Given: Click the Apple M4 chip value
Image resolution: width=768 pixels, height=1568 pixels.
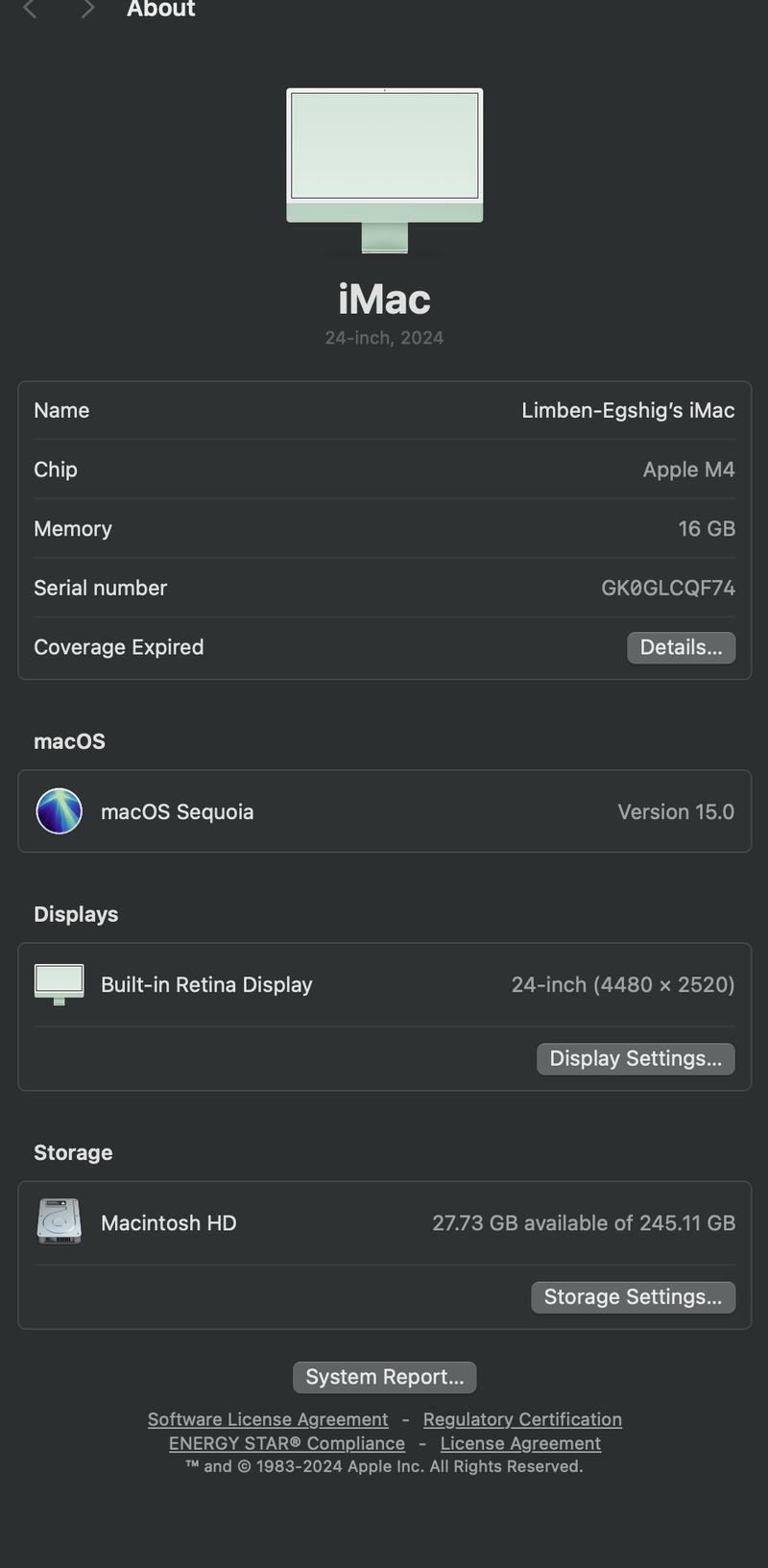Looking at the screenshot, I should [x=688, y=470].
